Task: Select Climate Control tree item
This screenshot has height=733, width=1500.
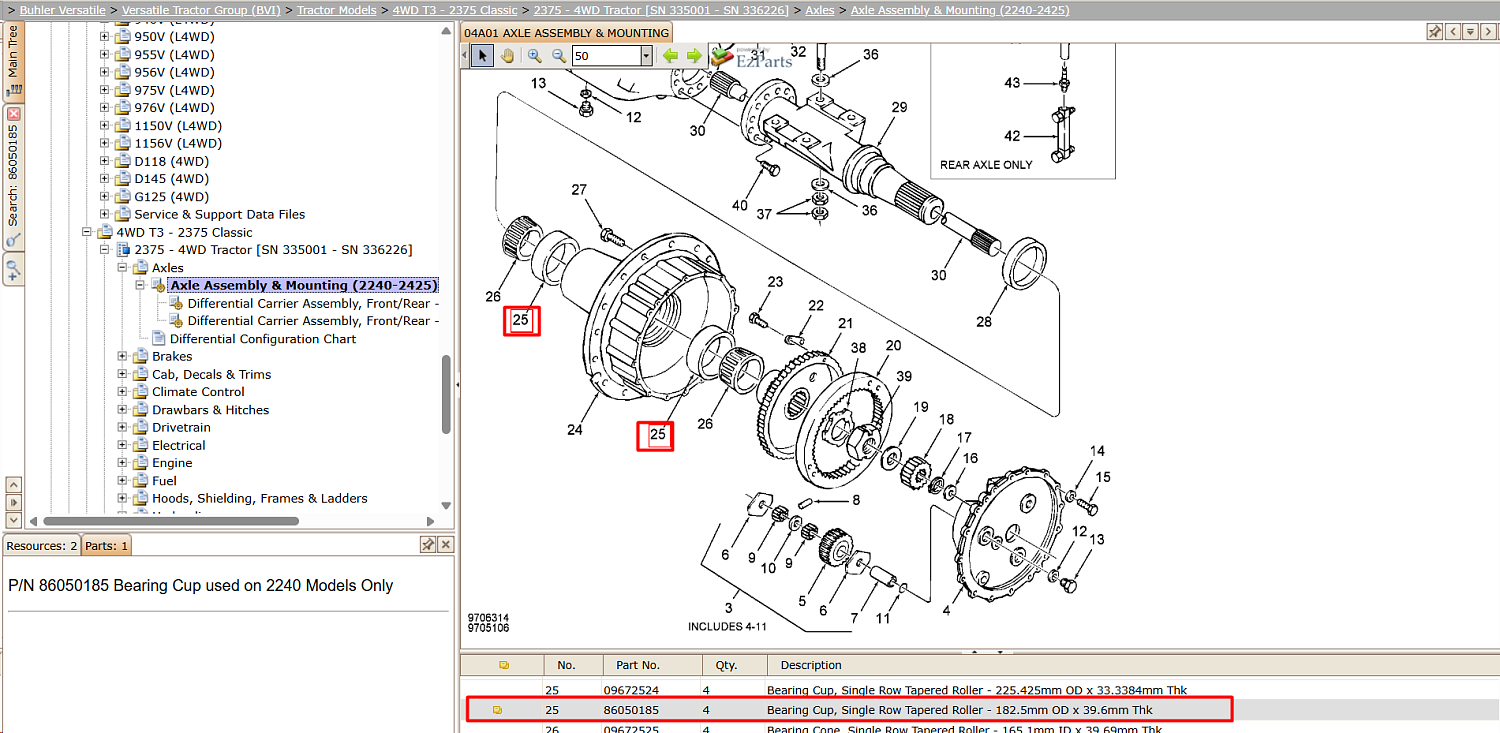Action: [x=198, y=392]
